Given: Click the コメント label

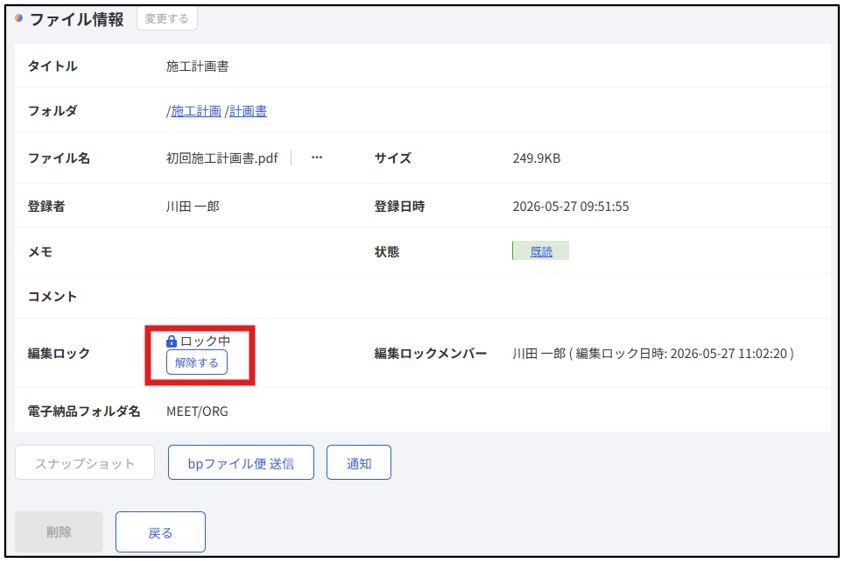Looking at the screenshot, I should pos(52,296).
